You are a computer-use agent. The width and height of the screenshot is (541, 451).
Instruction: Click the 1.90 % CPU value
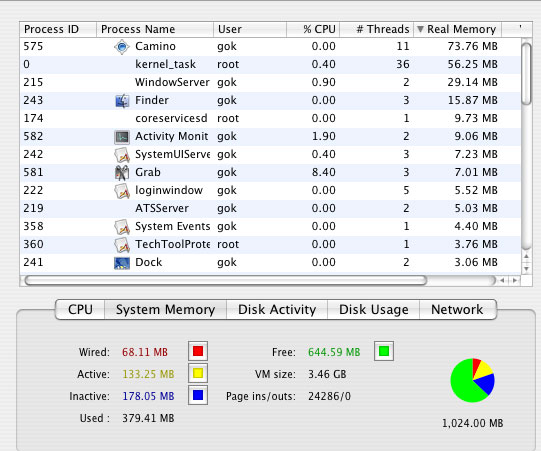click(x=324, y=137)
